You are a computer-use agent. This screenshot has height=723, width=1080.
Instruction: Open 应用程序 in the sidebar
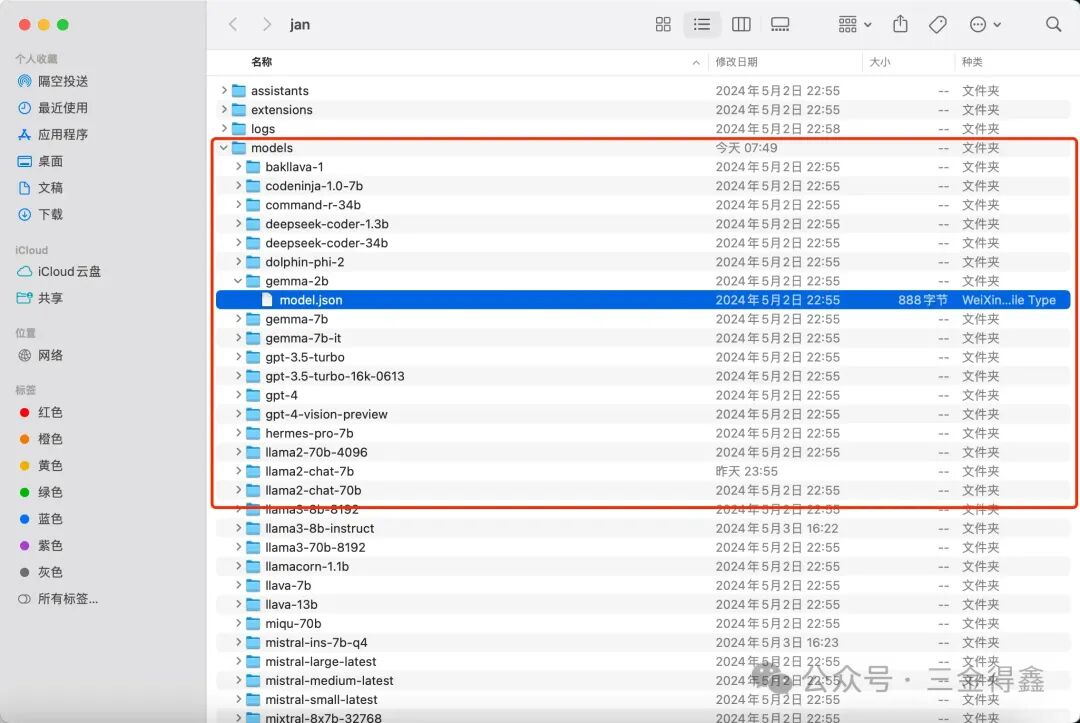[63, 134]
